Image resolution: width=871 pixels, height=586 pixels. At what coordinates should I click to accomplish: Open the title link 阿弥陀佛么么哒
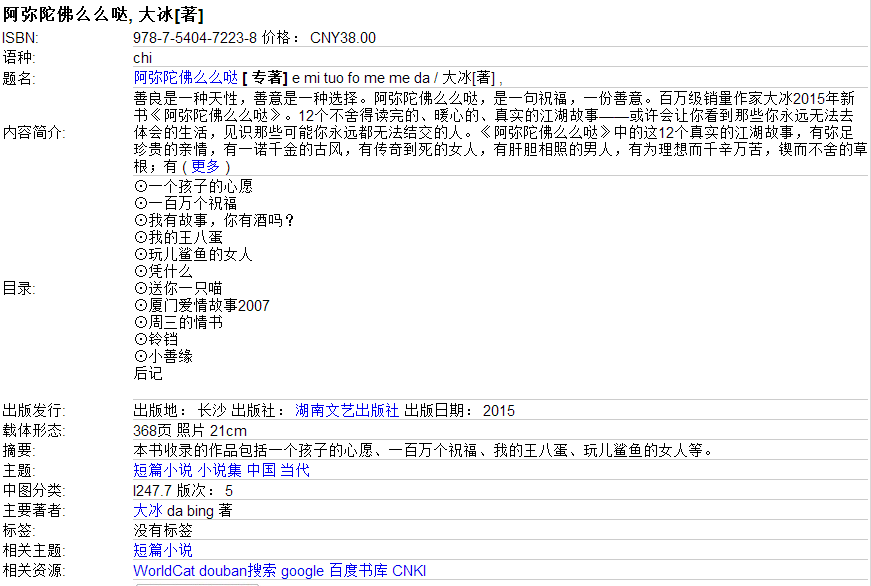coord(186,78)
